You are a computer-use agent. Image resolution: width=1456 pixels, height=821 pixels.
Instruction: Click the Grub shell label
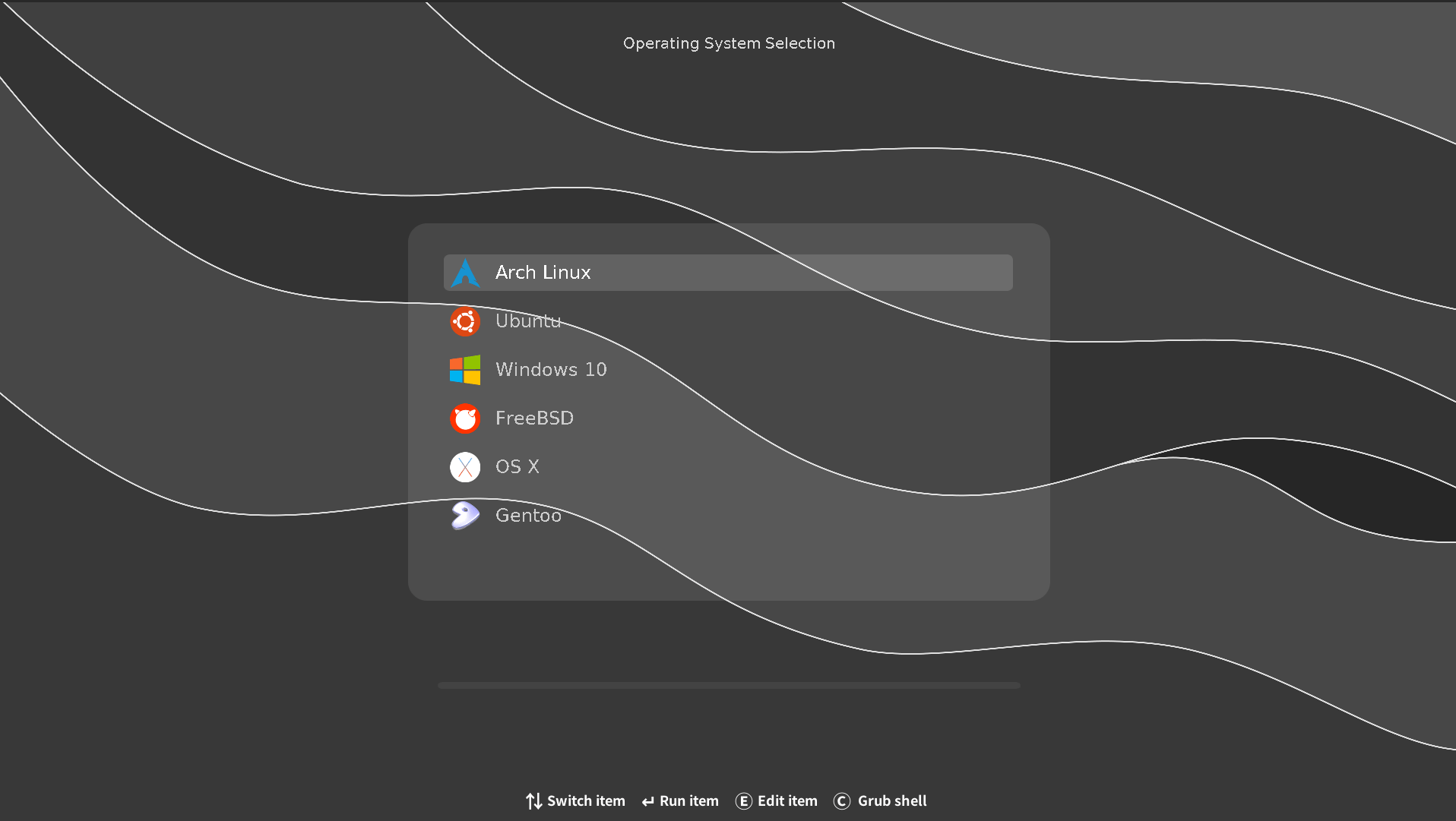[892, 800]
